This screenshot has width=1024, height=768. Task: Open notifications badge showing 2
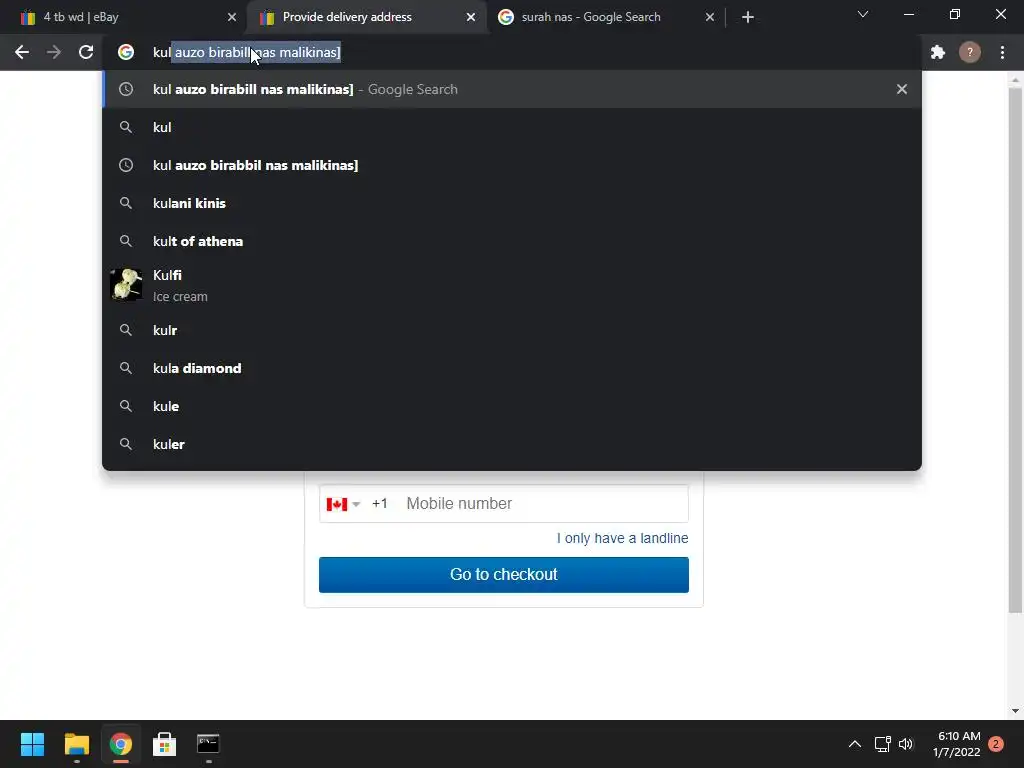pyautogui.click(x=995, y=744)
